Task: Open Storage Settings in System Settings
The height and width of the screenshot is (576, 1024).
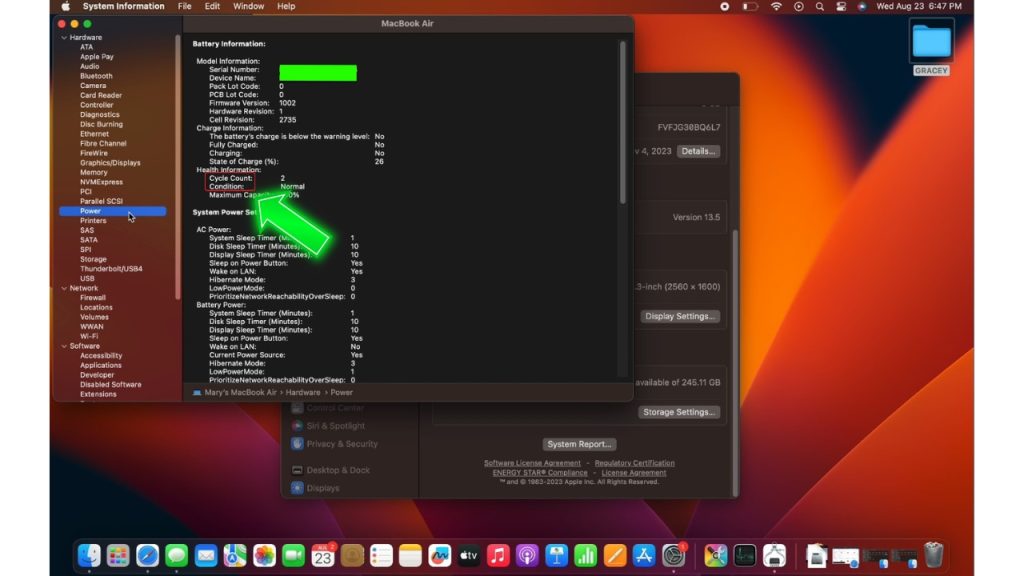Action: tap(679, 412)
